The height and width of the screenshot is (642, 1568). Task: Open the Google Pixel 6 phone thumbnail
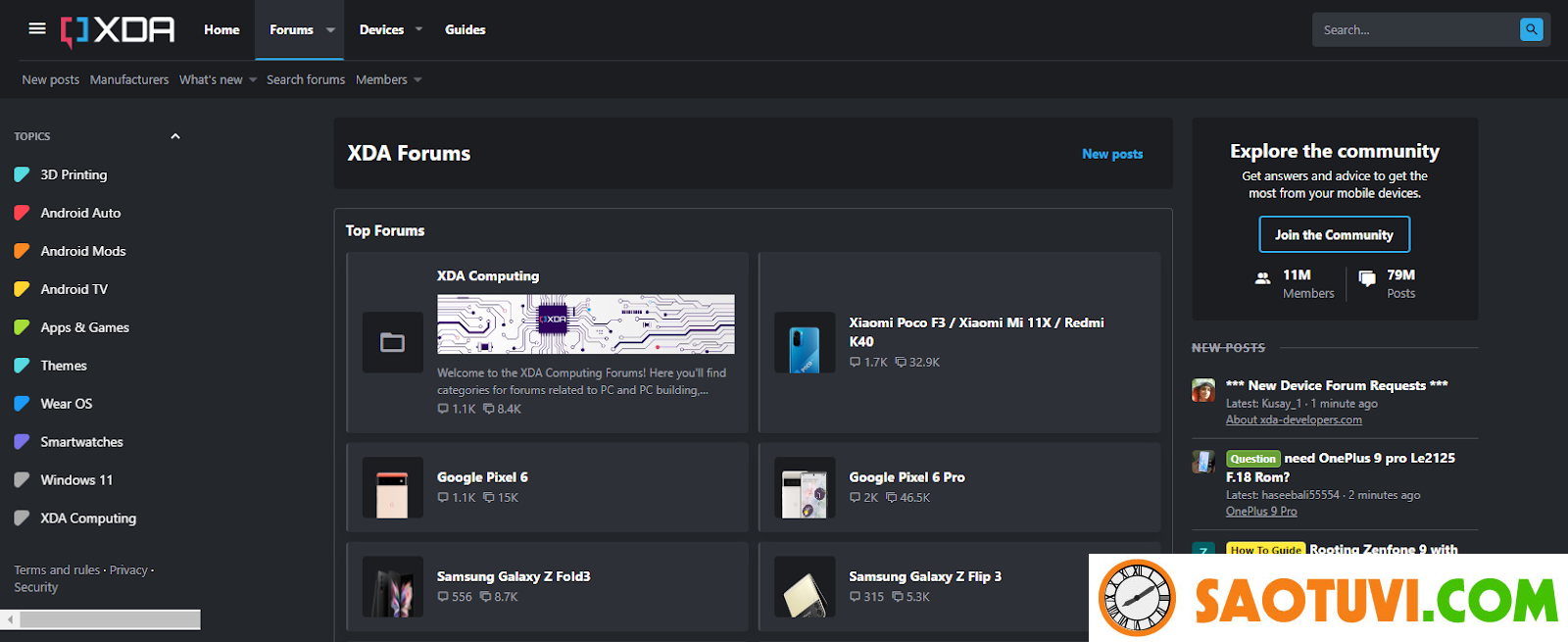pyautogui.click(x=392, y=487)
